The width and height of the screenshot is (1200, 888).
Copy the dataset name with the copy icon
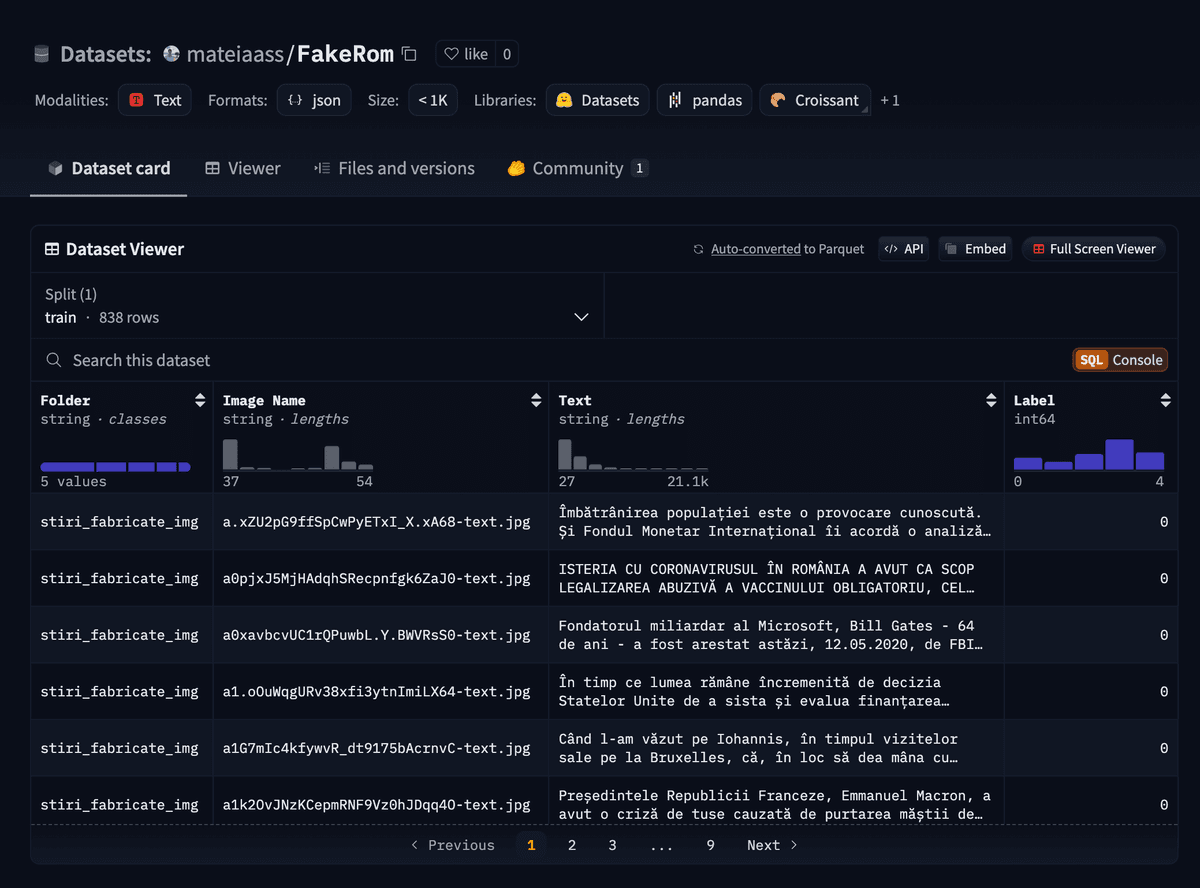click(408, 54)
